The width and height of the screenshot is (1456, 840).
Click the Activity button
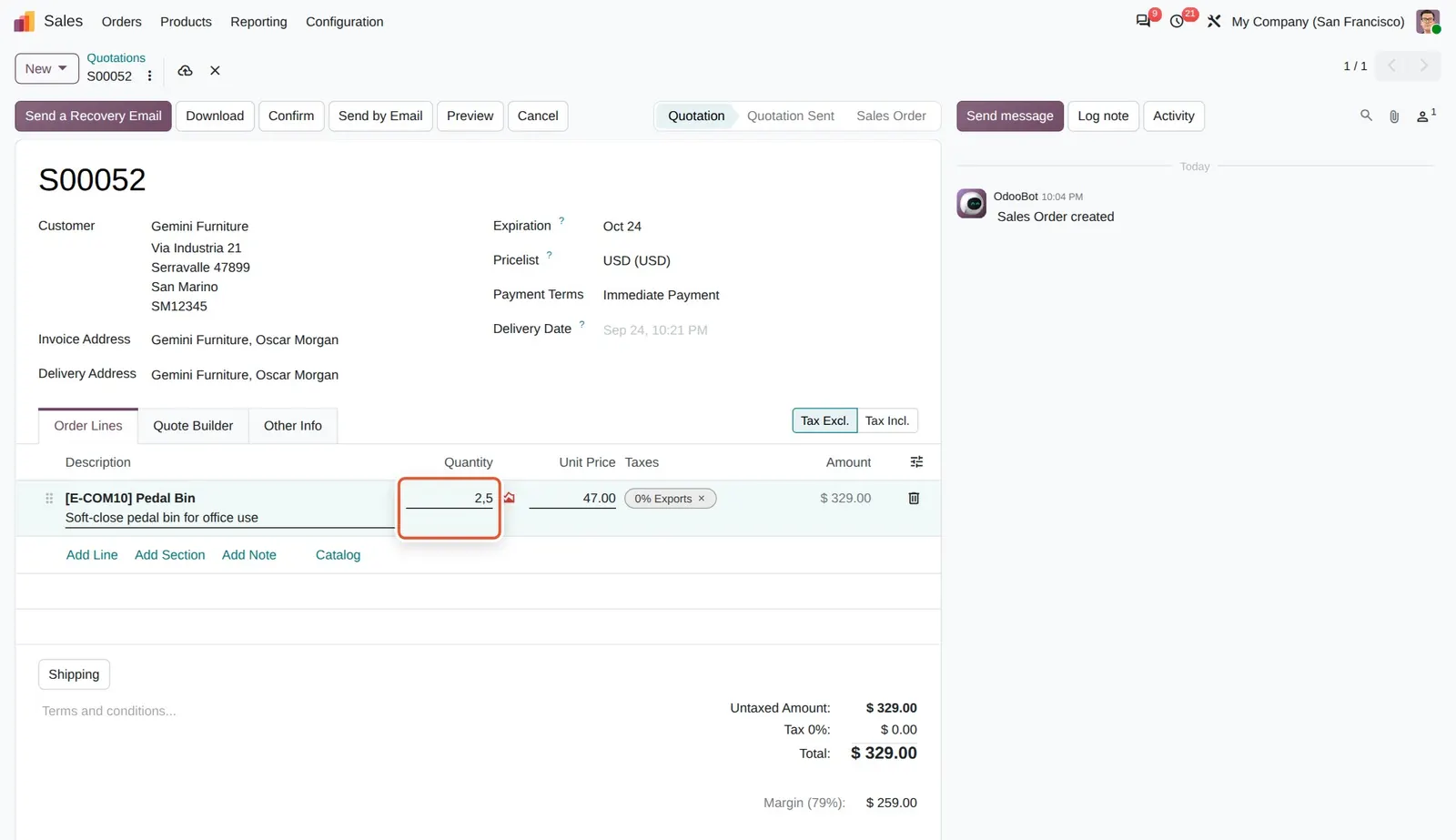(x=1174, y=116)
